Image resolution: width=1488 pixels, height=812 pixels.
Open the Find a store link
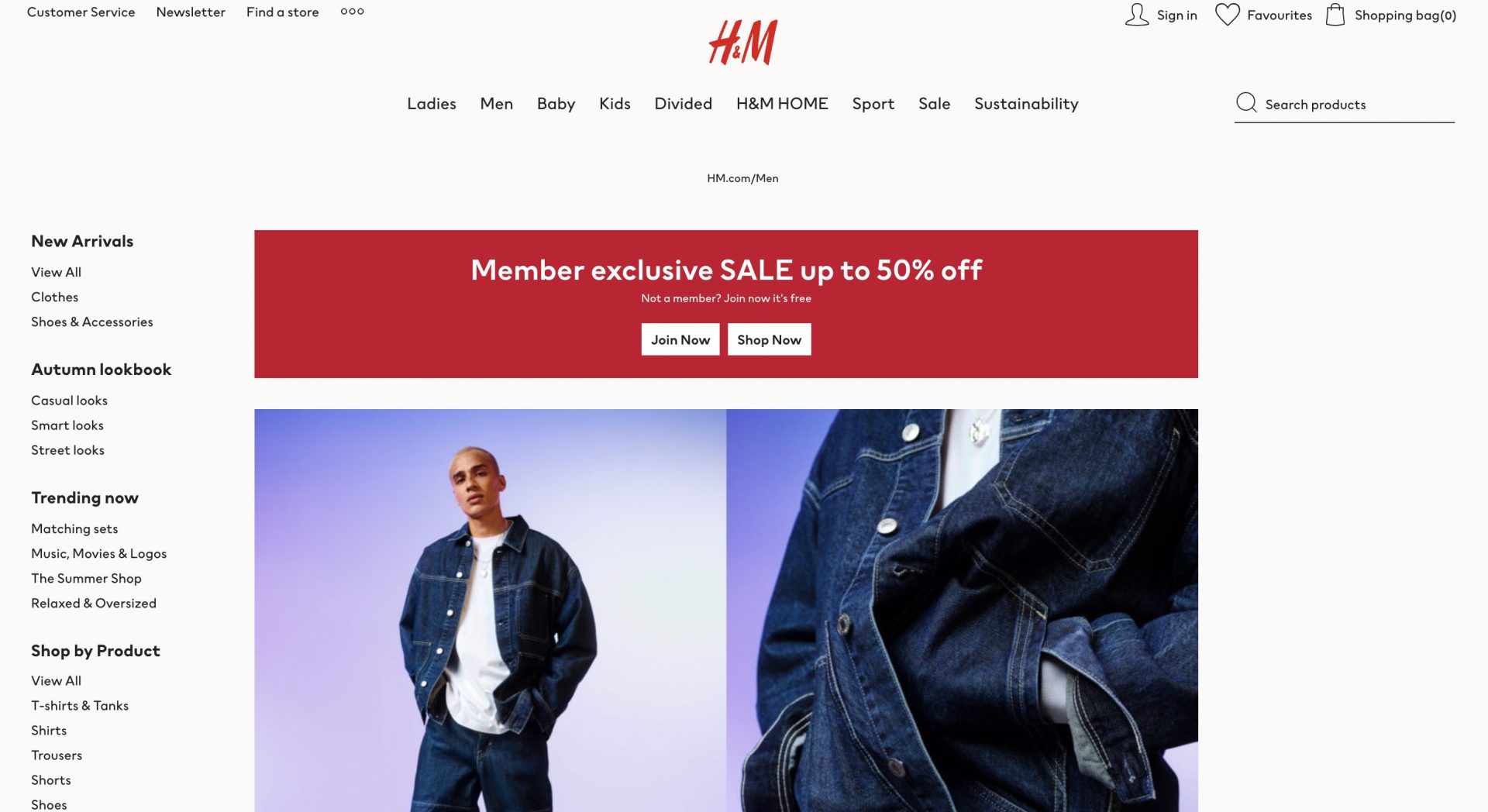(x=282, y=12)
